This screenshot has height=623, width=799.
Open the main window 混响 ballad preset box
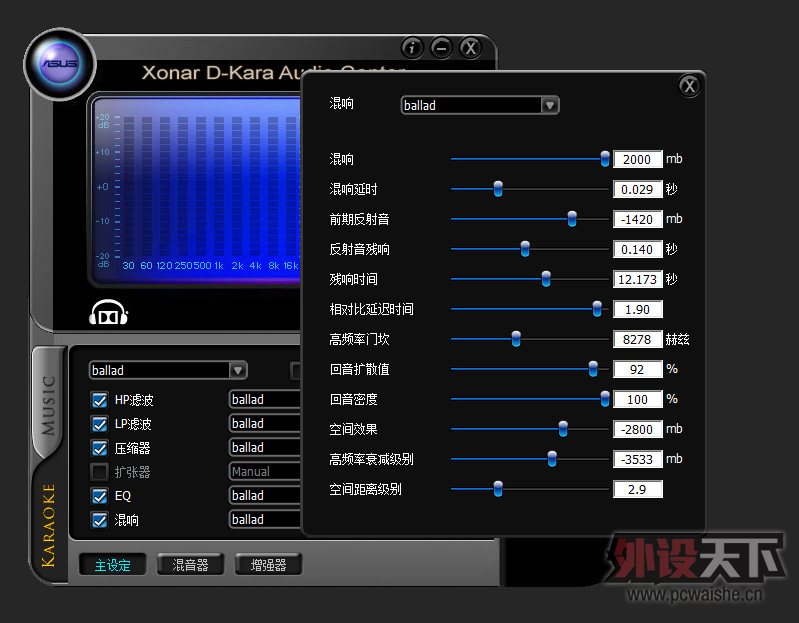pyautogui.click(x=265, y=519)
